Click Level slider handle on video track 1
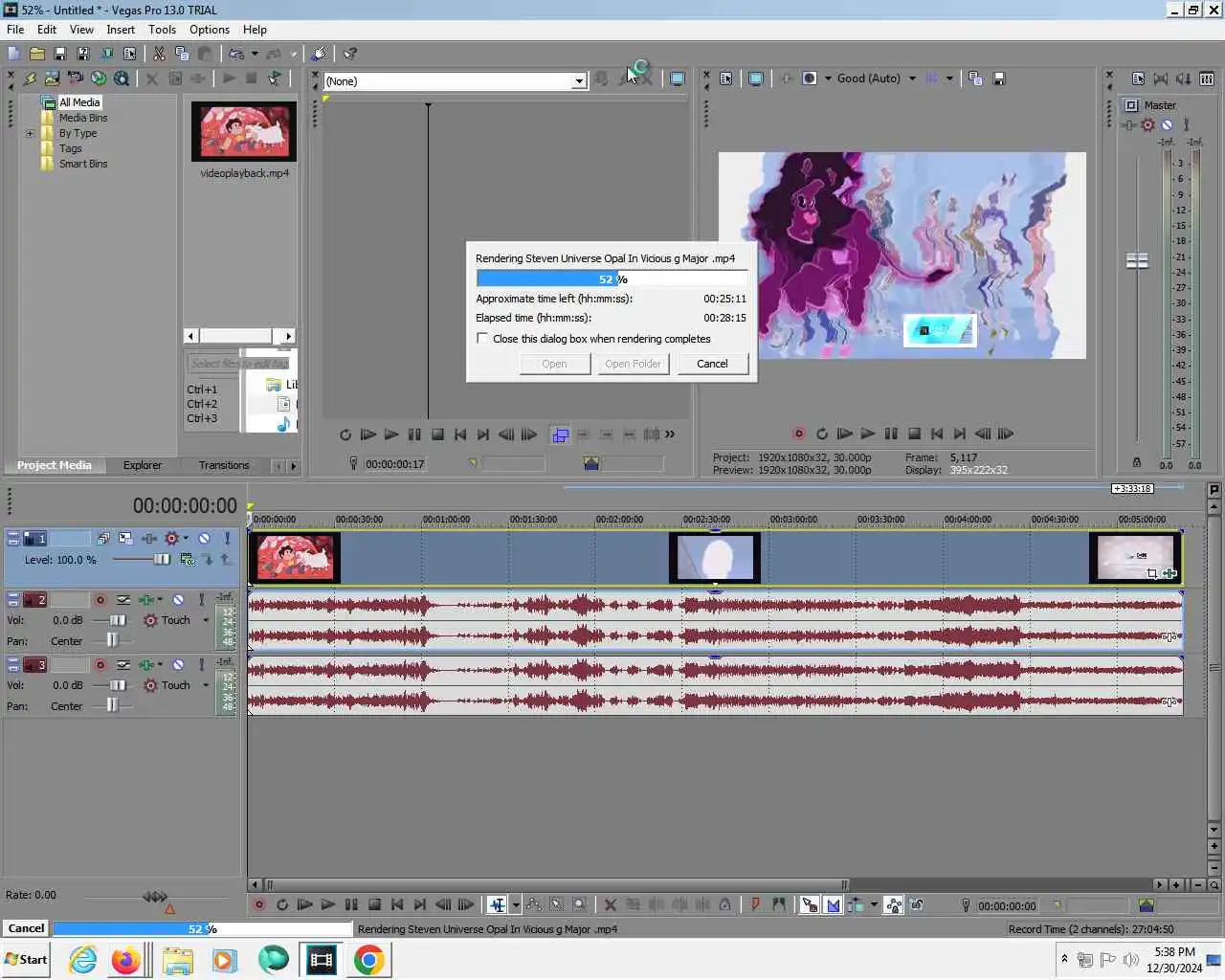 pyautogui.click(x=162, y=560)
